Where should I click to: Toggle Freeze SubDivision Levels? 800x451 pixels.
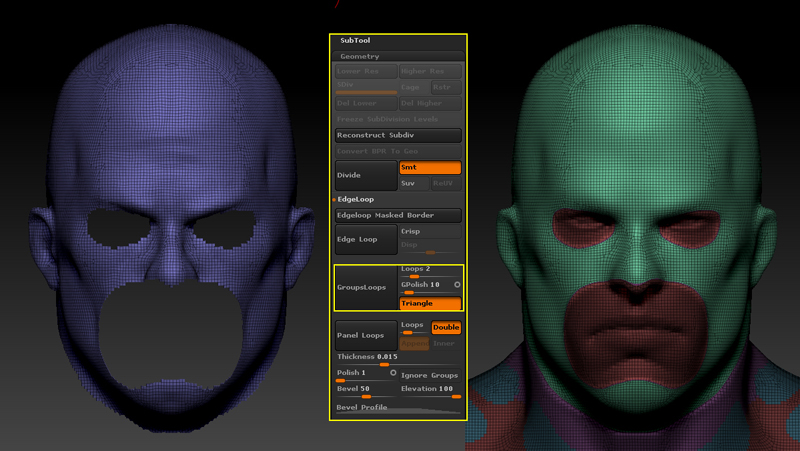click(398, 119)
